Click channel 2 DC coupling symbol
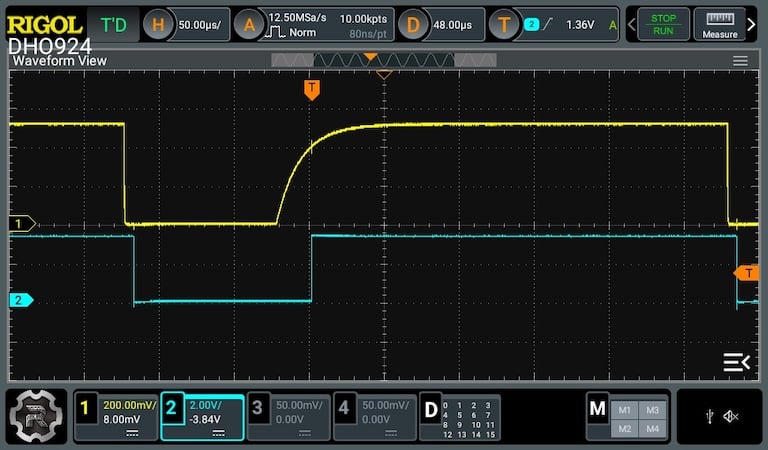Screen dimensions: 768x450 pos(218,433)
